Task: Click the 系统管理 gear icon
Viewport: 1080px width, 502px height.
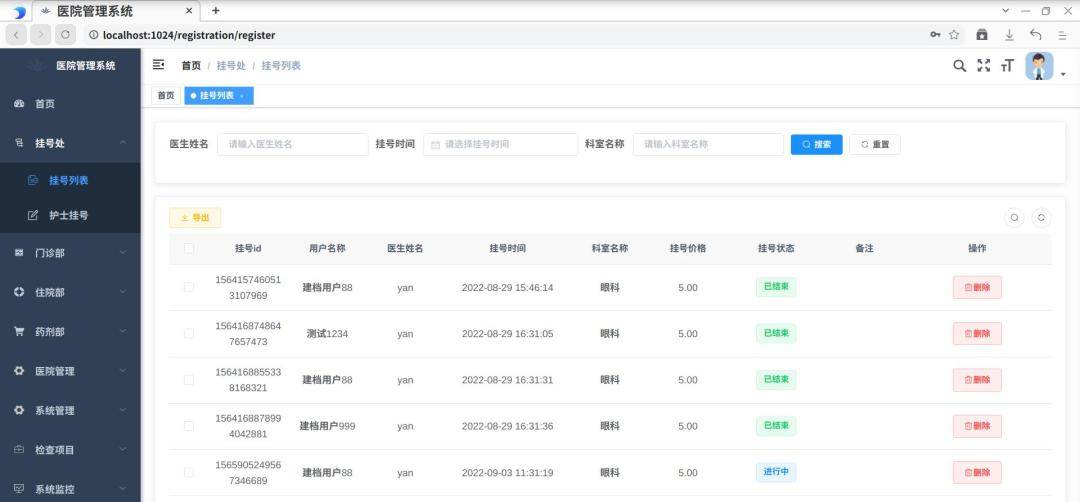Action: click(x=19, y=410)
